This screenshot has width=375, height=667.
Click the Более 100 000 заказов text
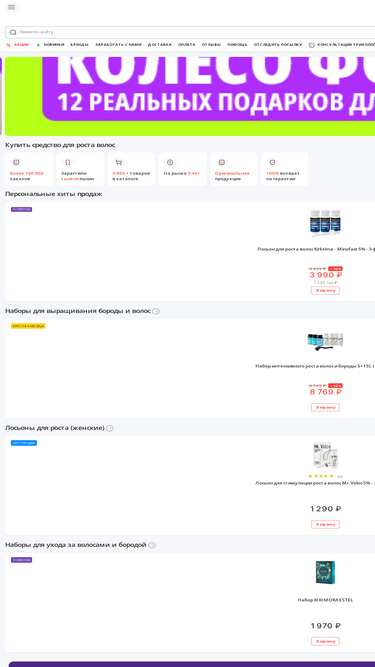click(26, 176)
